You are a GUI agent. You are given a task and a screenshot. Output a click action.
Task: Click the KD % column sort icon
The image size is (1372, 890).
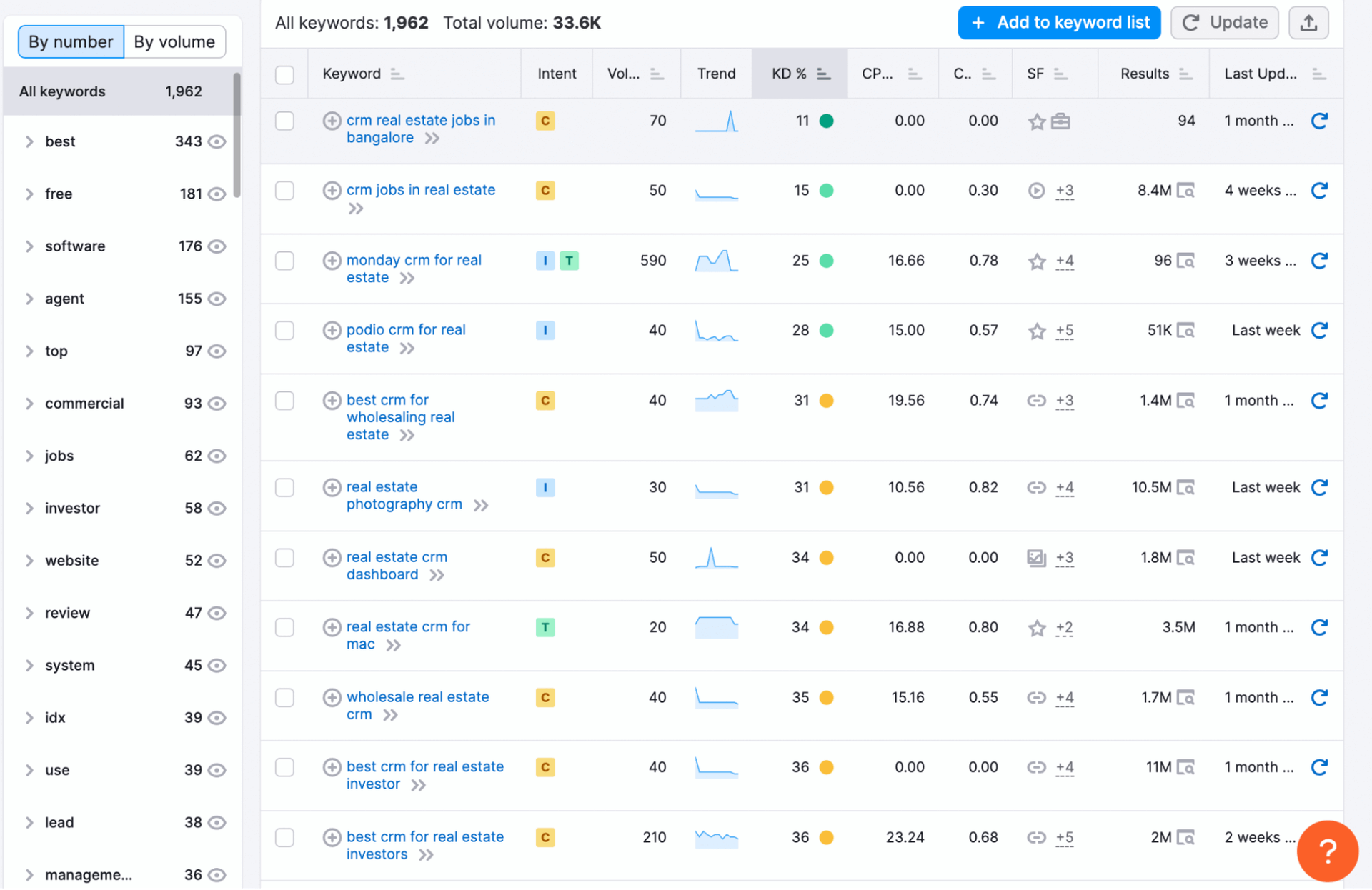click(x=824, y=74)
